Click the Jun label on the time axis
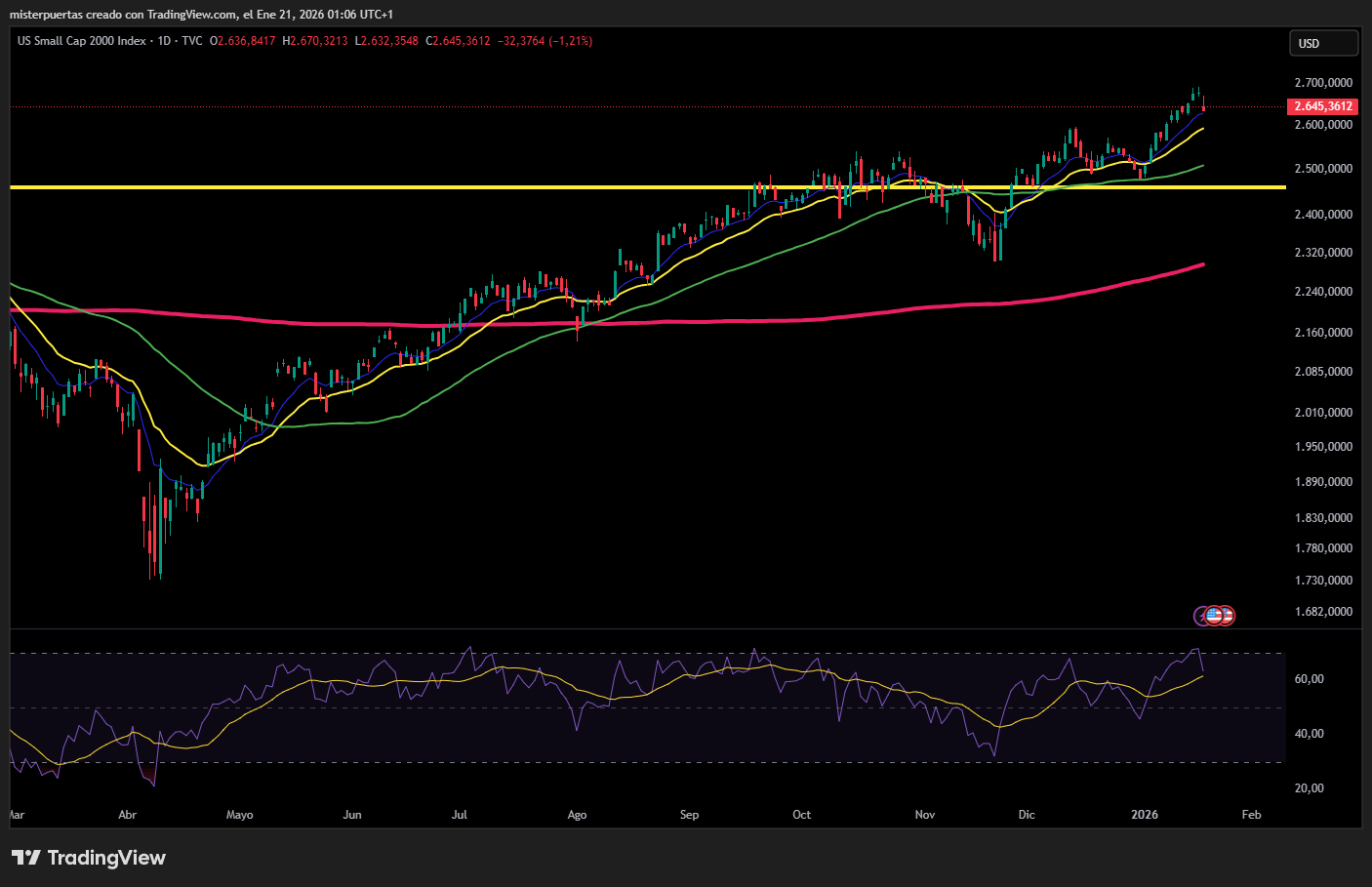1372x887 pixels. (x=352, y=815)
